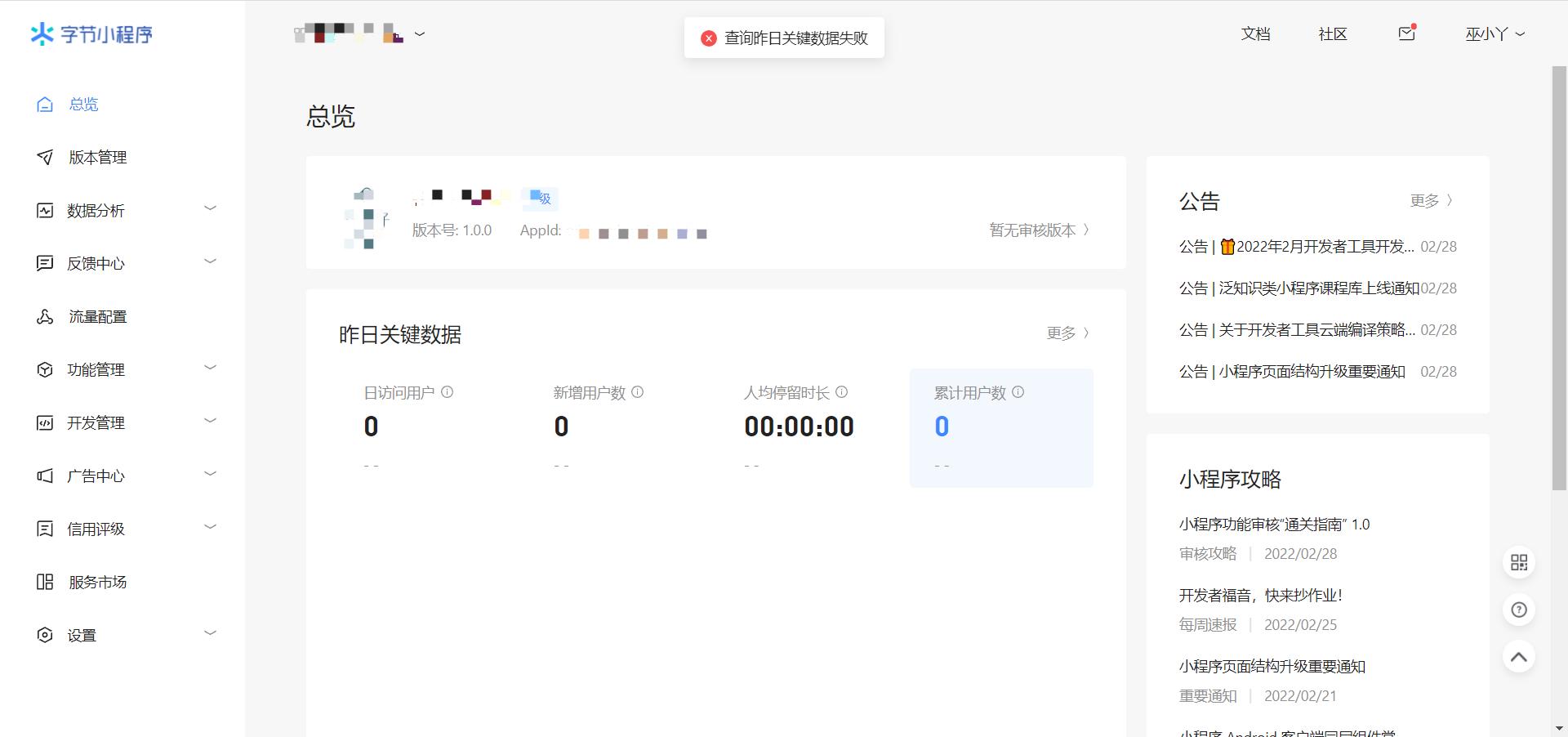
Task: Open the 巫小丫 user account dropdown
Action: click(x=1494, y=34)
